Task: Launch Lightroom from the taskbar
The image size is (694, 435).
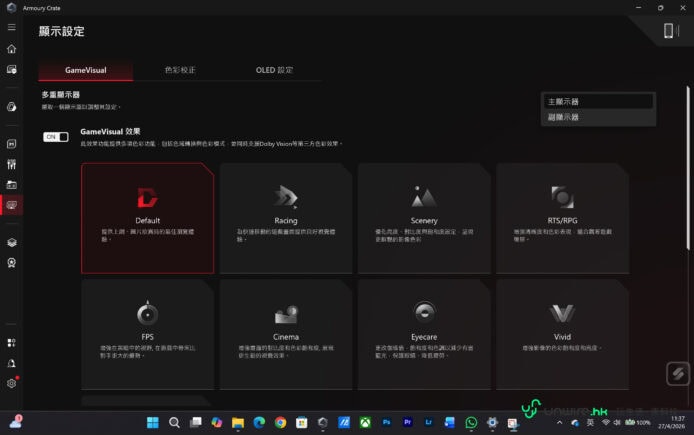Action: (428, 423)
